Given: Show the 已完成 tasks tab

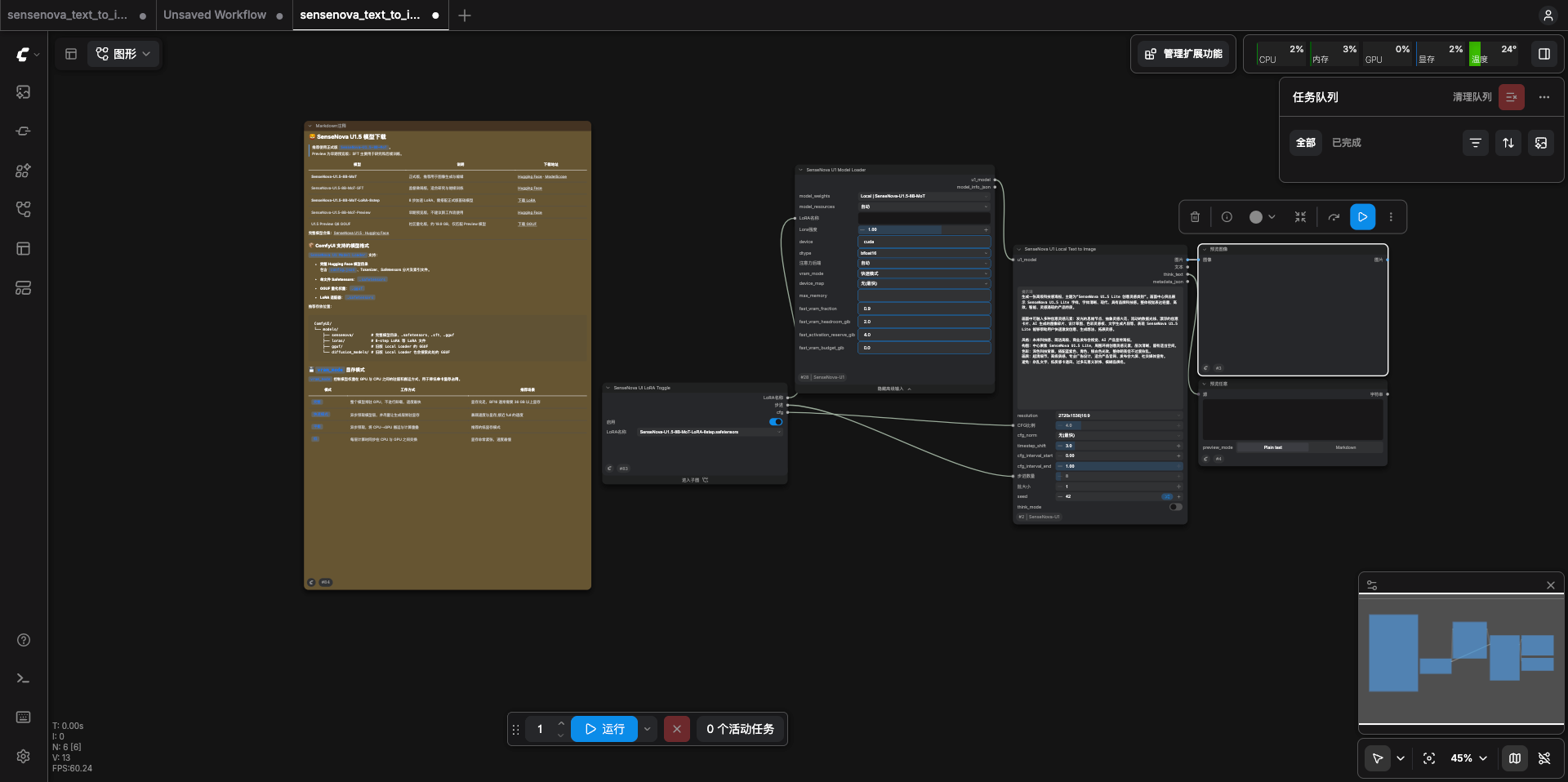Looking at the screenshot, I should (x=1347, y=143).
